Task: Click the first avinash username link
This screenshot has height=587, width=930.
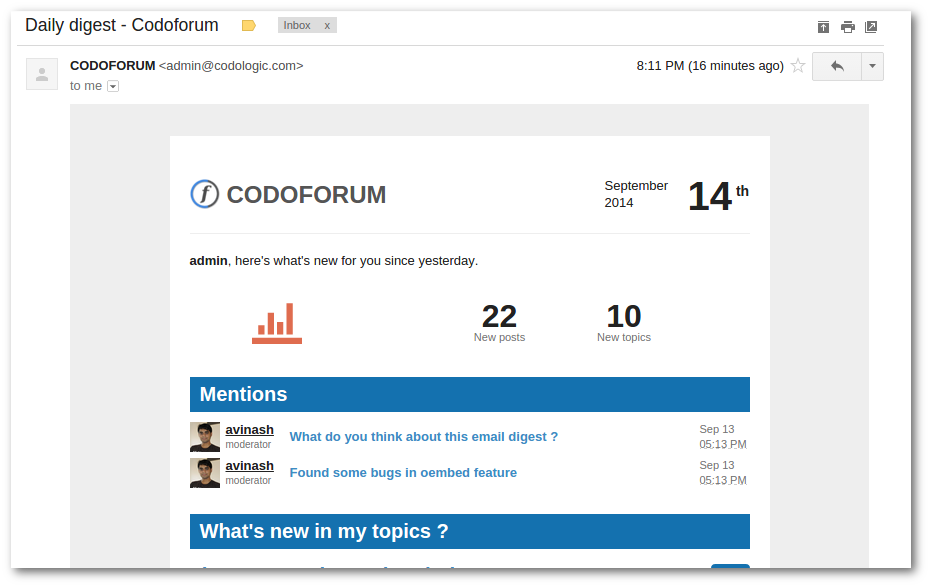Action: click(250, 430)
